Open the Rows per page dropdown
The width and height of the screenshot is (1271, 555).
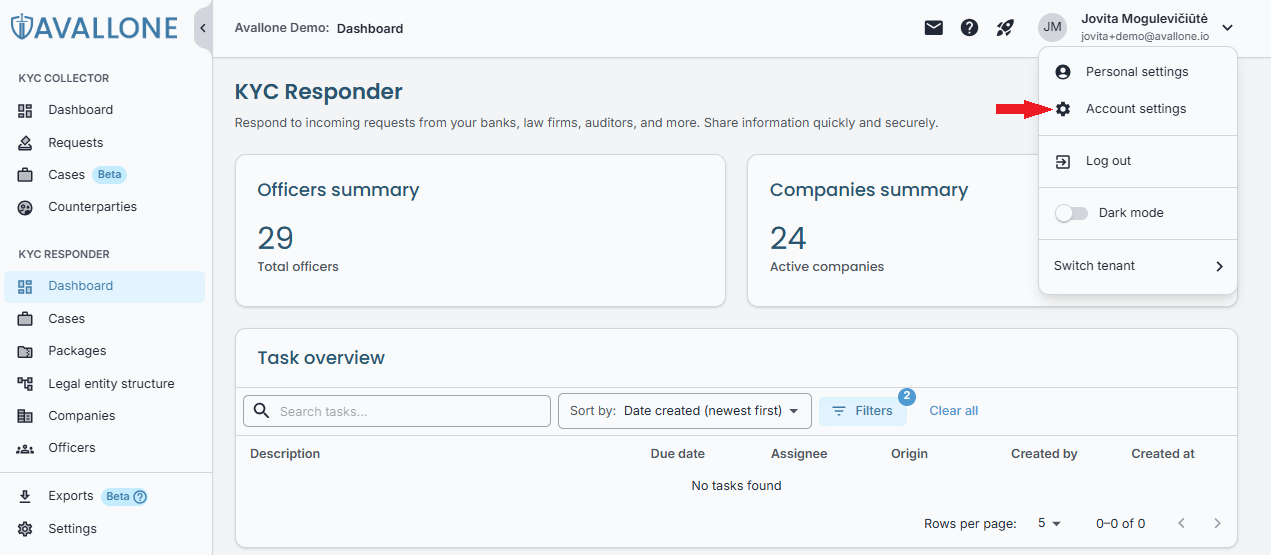(x=1049, y=523)
